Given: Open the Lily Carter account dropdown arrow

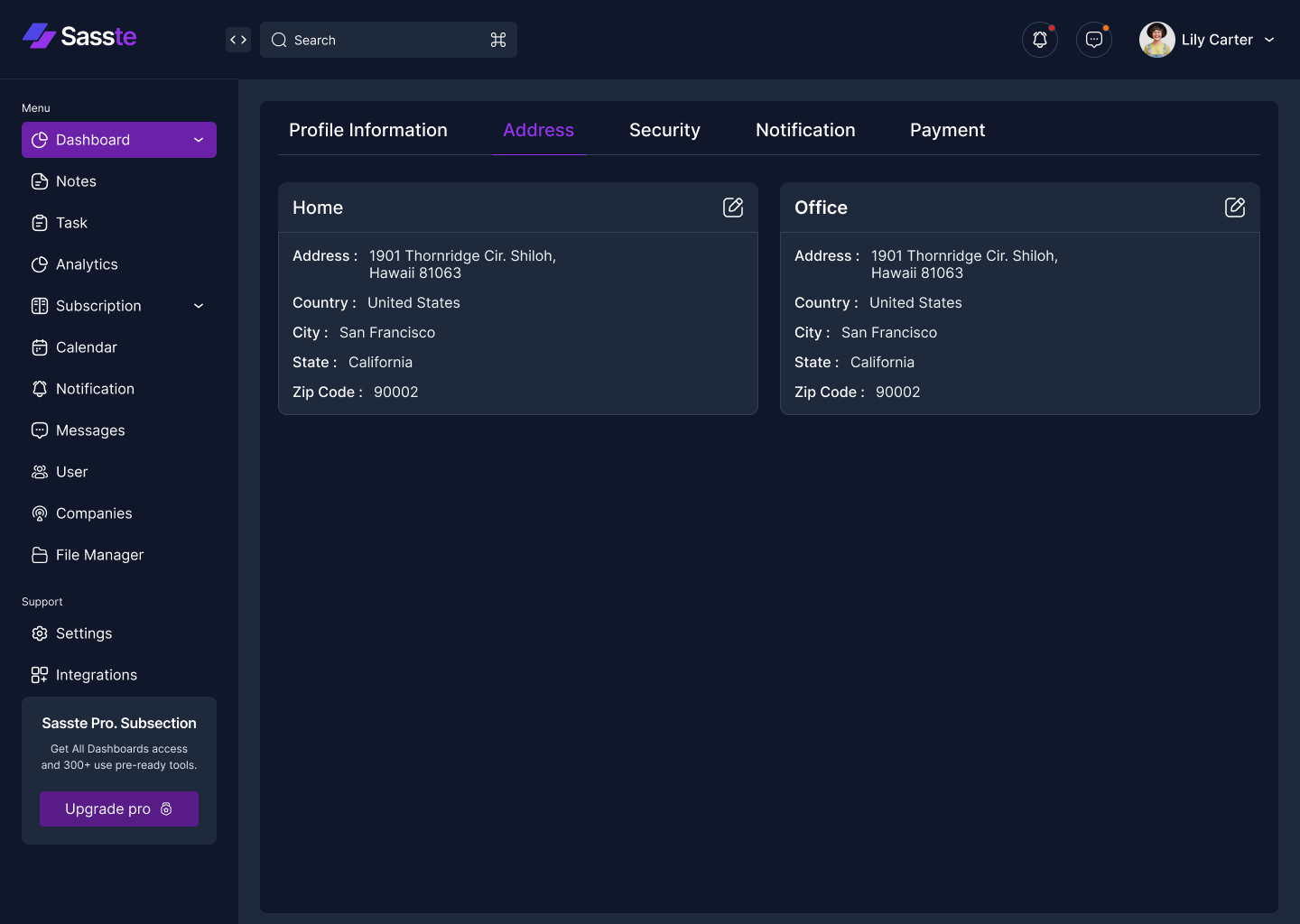Looking at the screenshot, I should coord(1269,40).
